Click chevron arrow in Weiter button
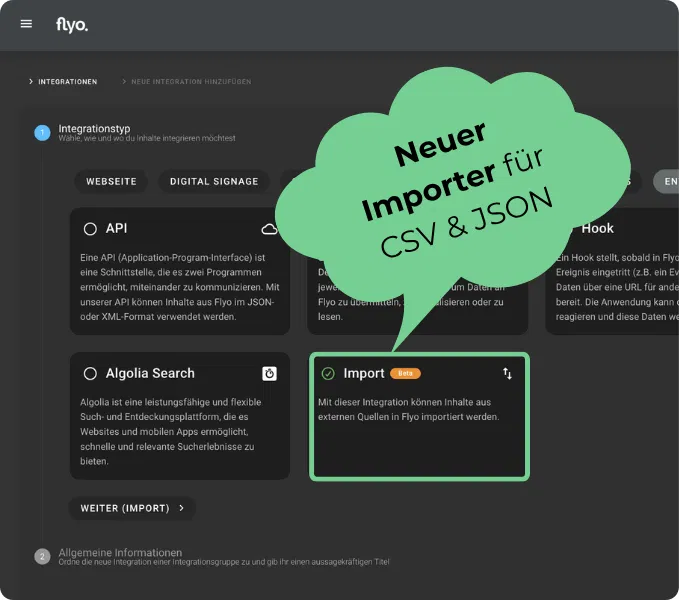This screenshot has width=679, height=600. pyautogui.click(x=181, y=508)
